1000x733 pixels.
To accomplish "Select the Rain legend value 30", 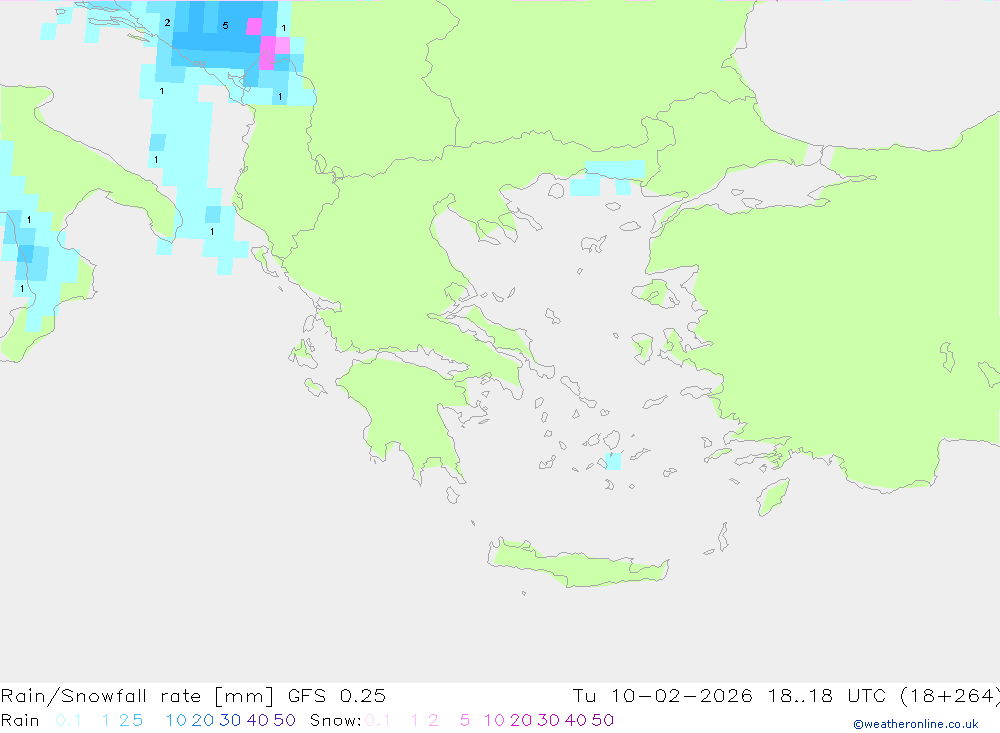I will 230,720.
